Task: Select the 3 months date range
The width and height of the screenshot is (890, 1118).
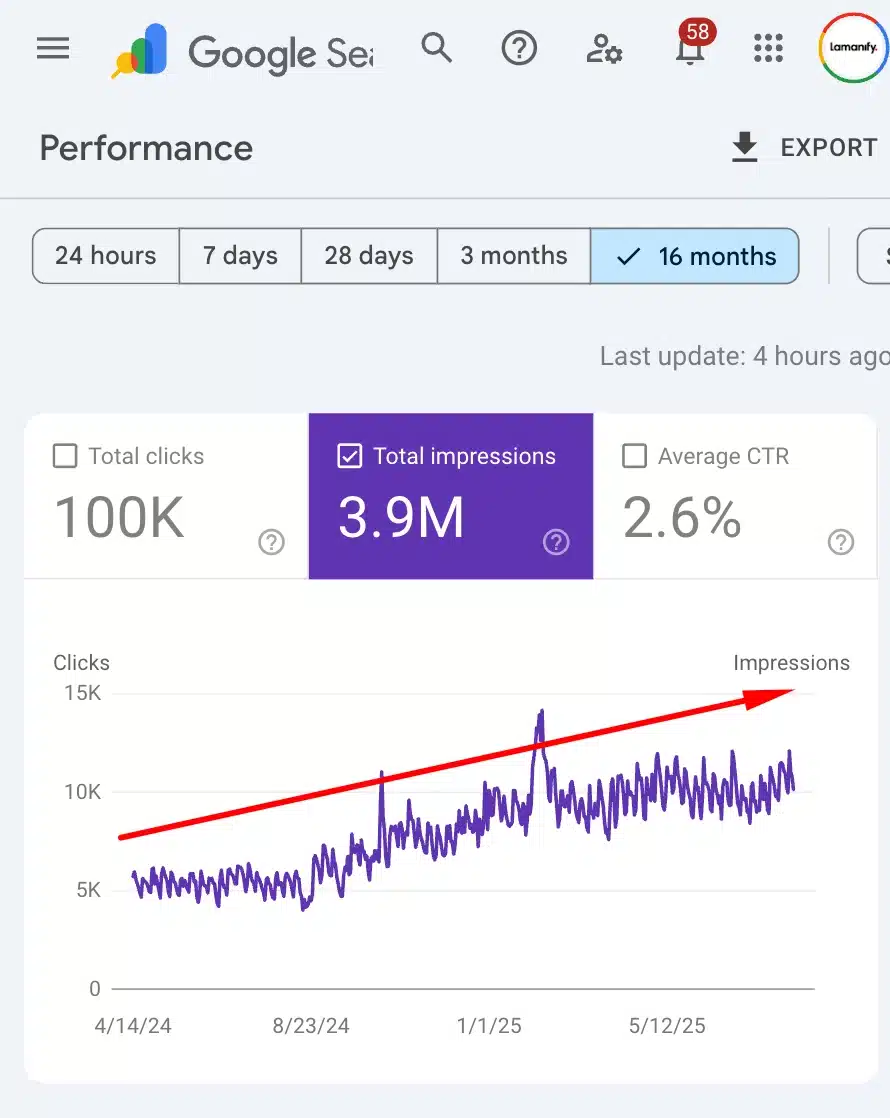Action: pyautogui.click(x=513, y=256)
